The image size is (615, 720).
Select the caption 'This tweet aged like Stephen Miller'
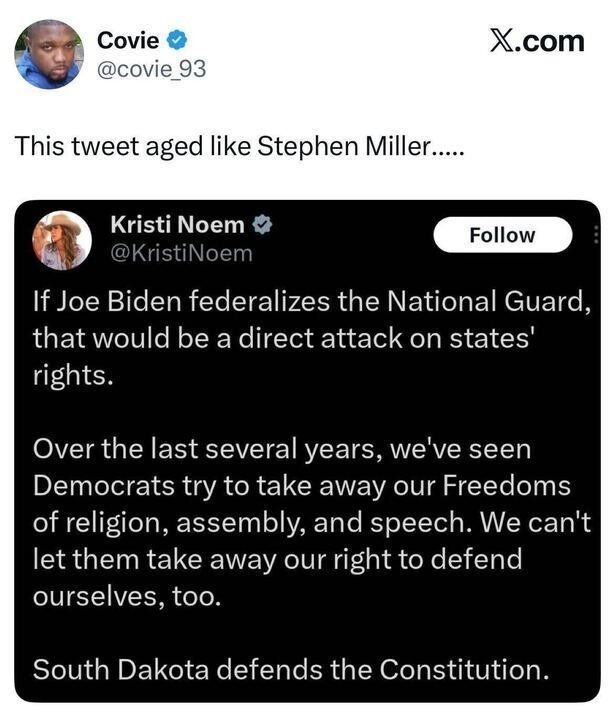click(238, 146)
